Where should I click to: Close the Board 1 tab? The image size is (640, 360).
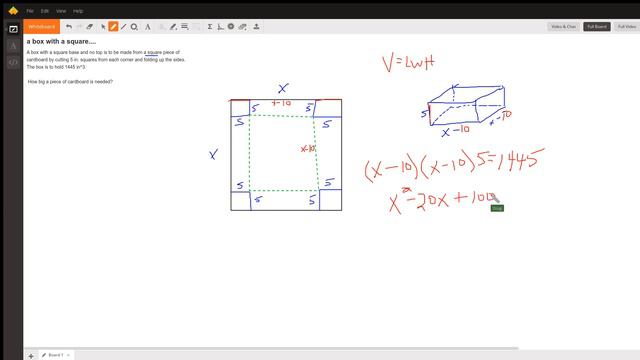[68, 355]
